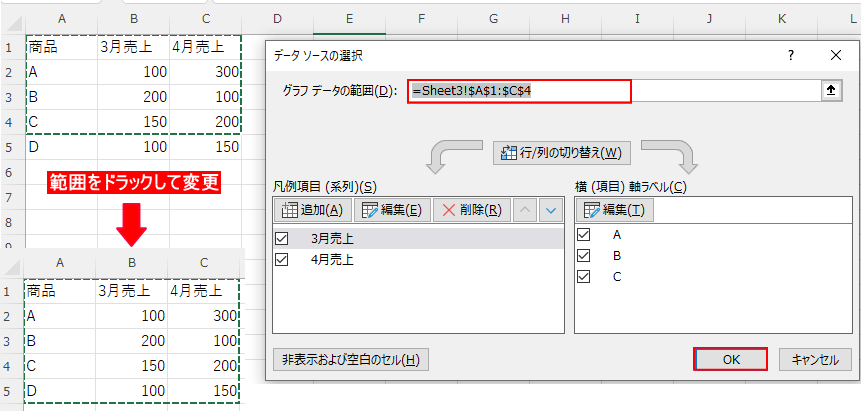Select column G header

tap(493, 19)
